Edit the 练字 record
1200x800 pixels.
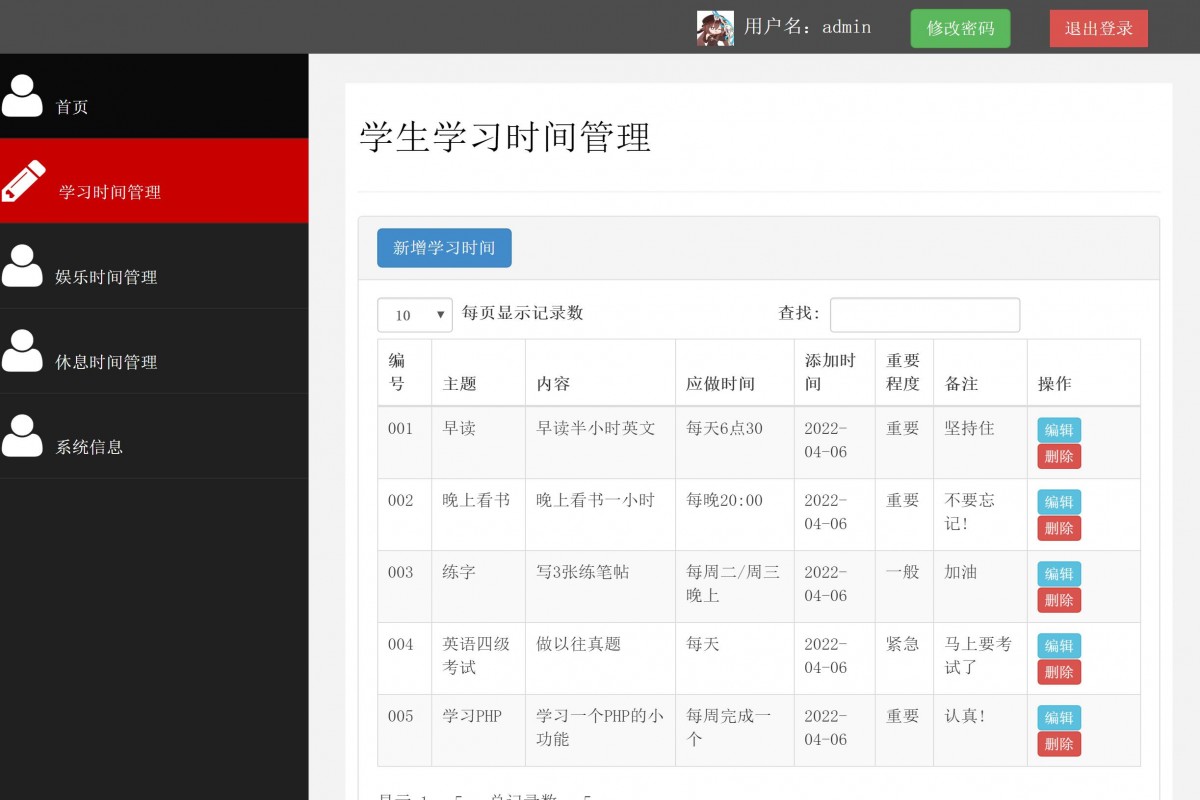(1058, 574)
